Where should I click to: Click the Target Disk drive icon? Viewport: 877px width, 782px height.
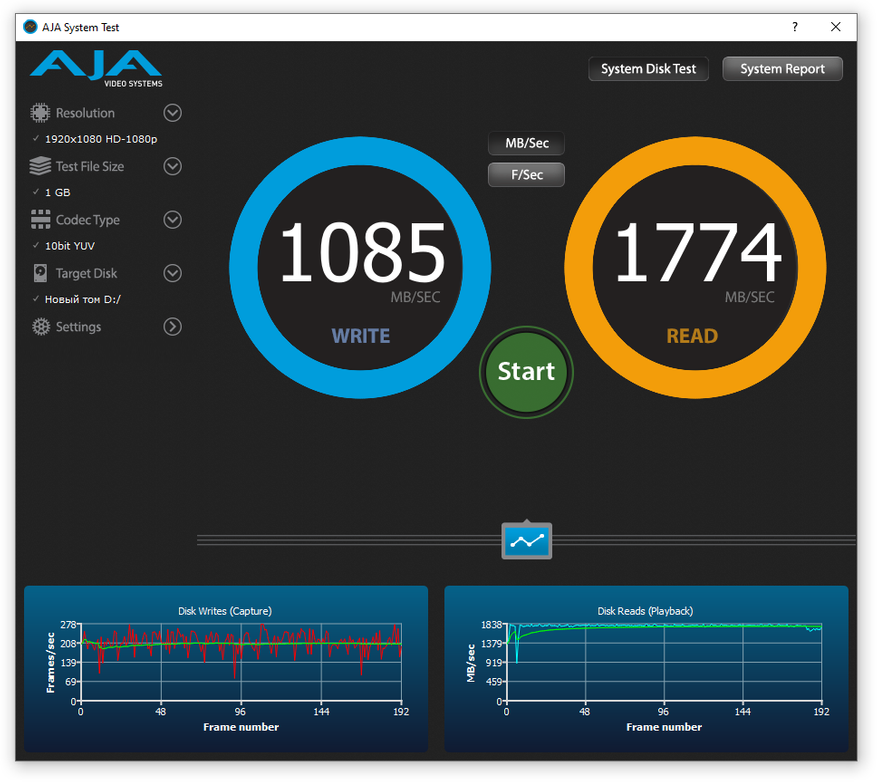click(x=40, y=273)
